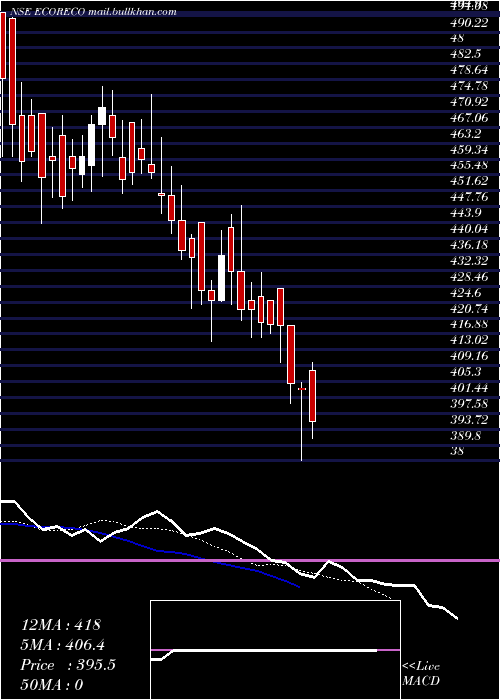Click the 397.58 price axis label

click(x=469, y=403)
